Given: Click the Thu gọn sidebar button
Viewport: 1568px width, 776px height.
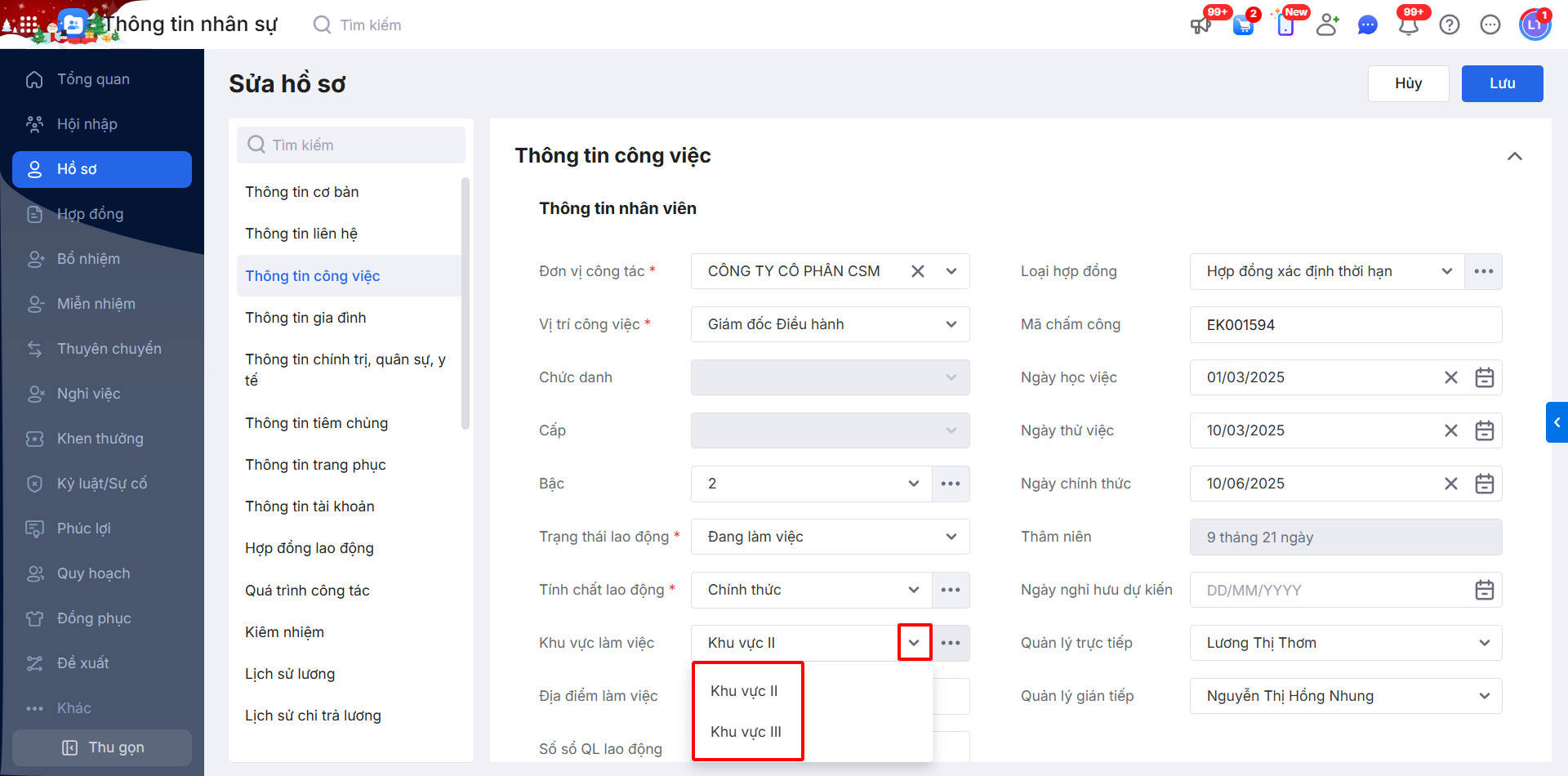Looking at the screenshot, I should point(102,747).
